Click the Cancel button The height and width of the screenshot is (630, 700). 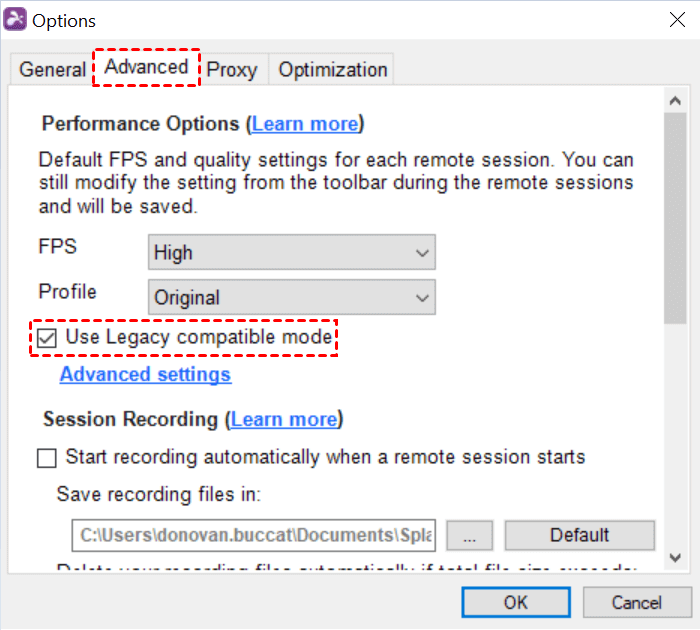coord(636,603)
